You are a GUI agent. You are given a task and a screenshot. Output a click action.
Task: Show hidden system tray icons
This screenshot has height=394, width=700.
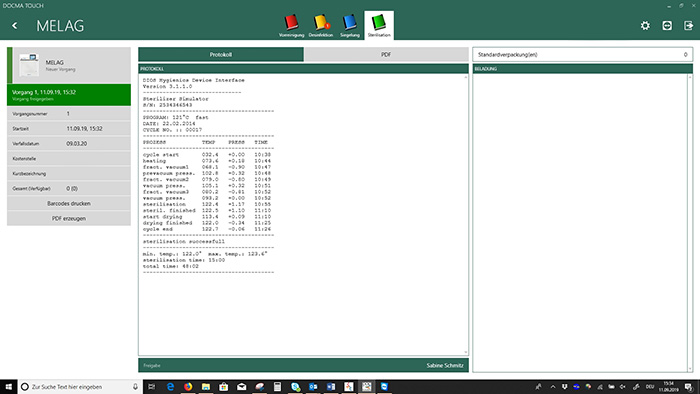tap(553, 387)
